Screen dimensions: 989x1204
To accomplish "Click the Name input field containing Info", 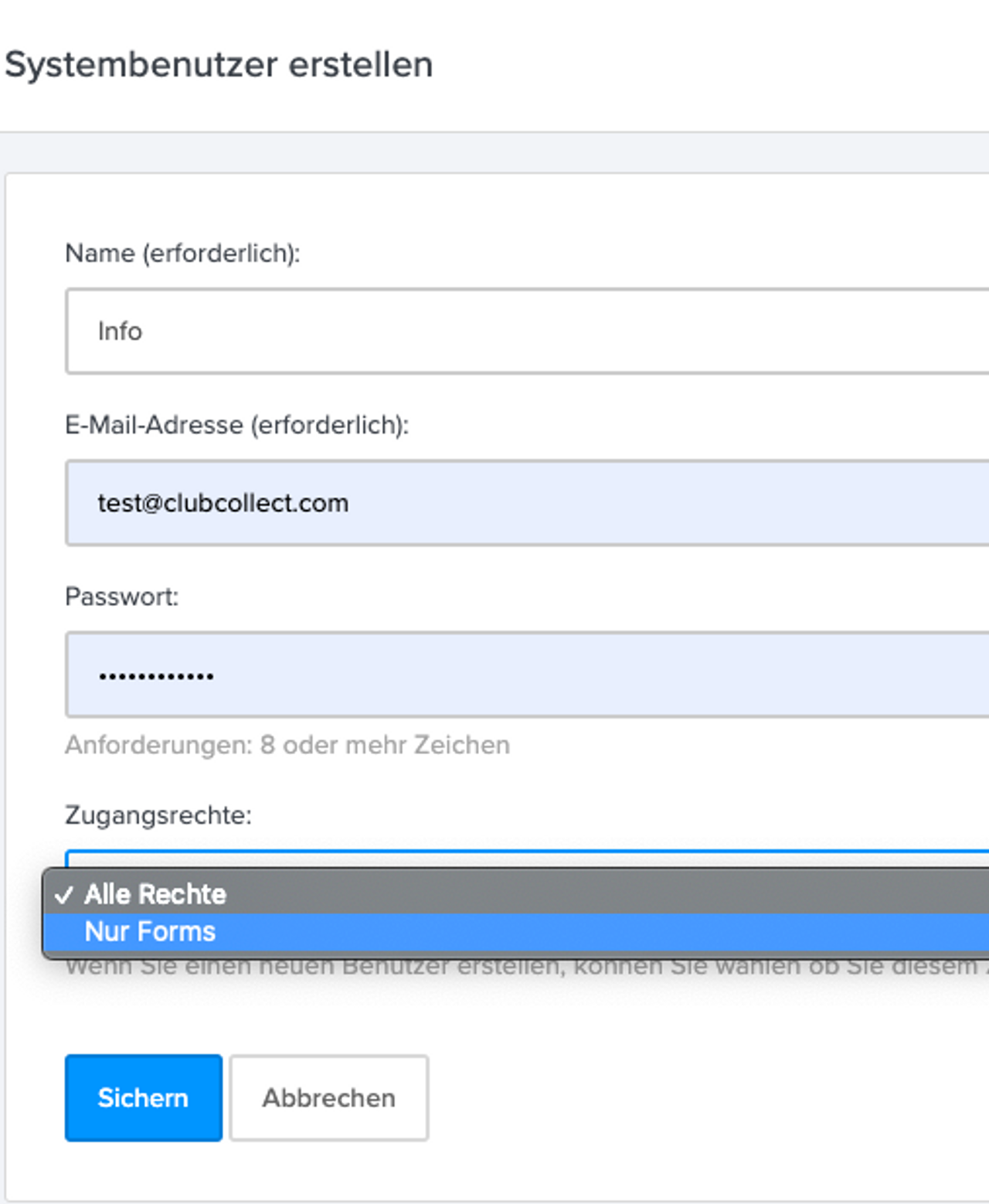I will tap(525, 331).
